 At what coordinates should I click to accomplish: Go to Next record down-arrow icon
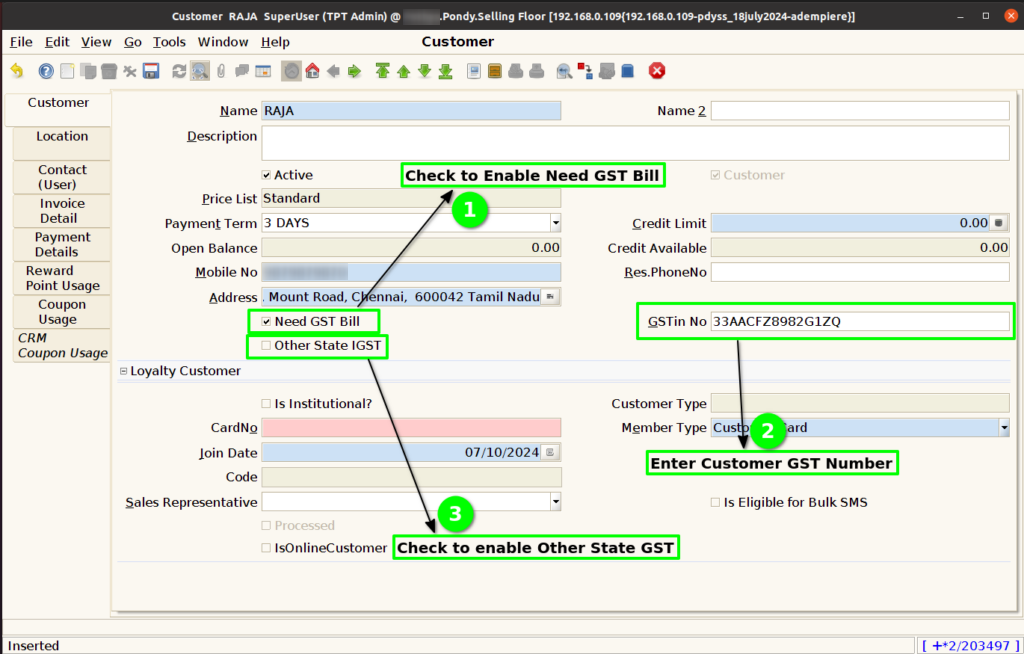point(424,71)
